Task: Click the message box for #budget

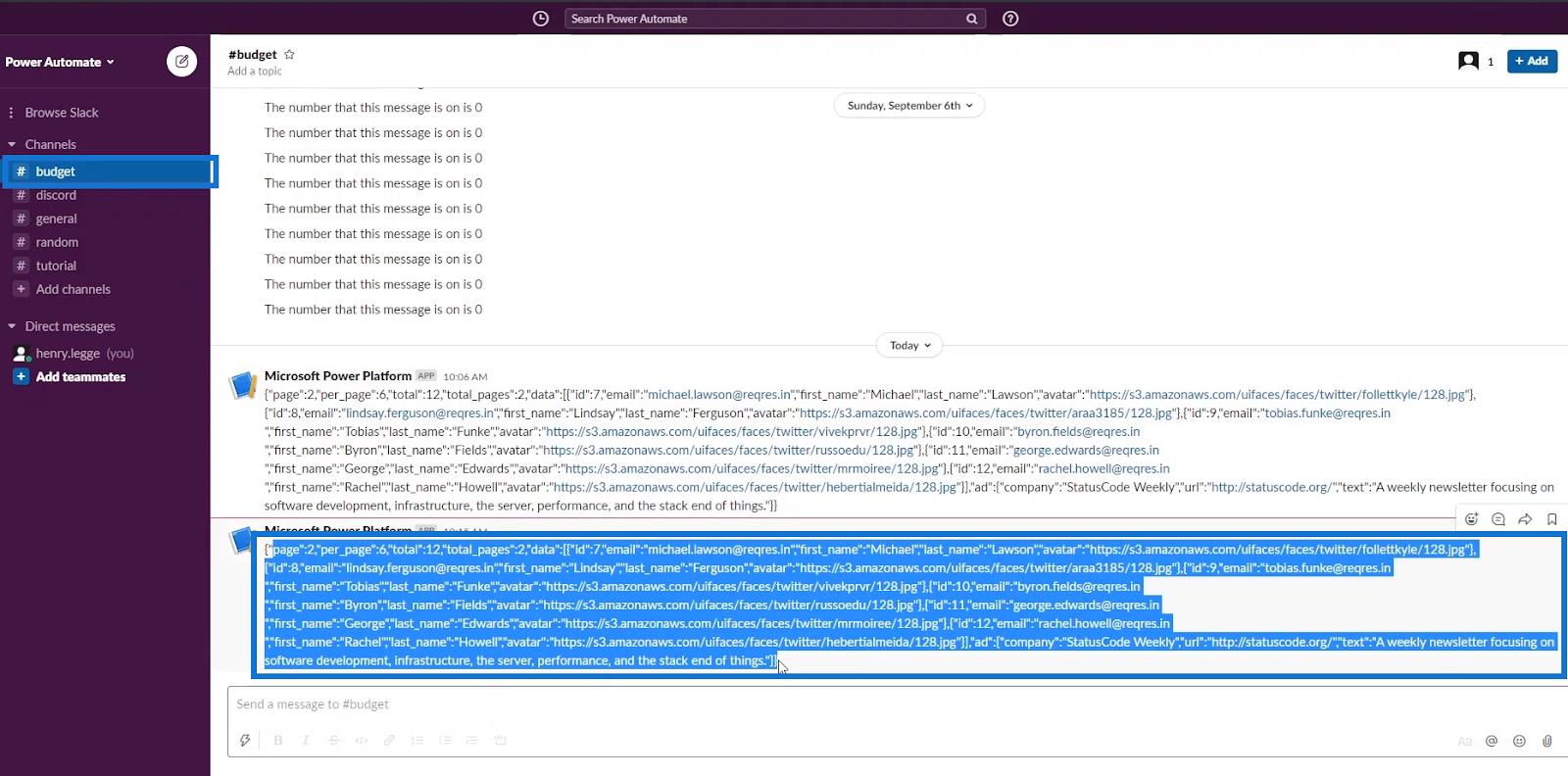Action: coord(897,704)
